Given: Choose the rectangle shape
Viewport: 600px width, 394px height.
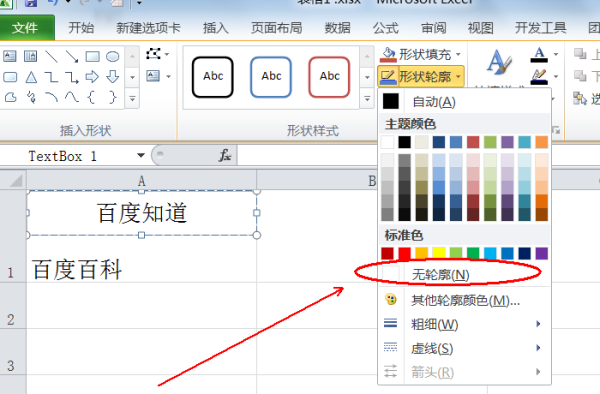Looking at the screenshot, I should 92,56.
